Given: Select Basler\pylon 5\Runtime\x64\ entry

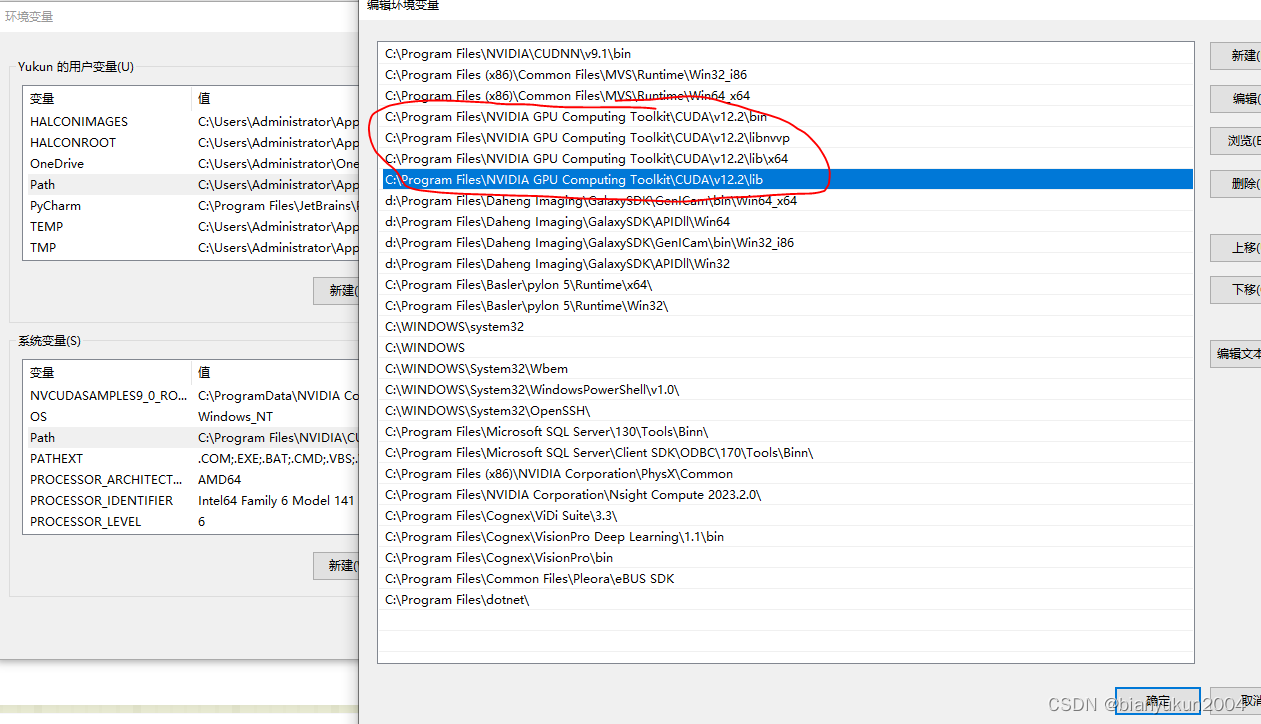Looking at the screenshot, I should click(x=786, y=285).
